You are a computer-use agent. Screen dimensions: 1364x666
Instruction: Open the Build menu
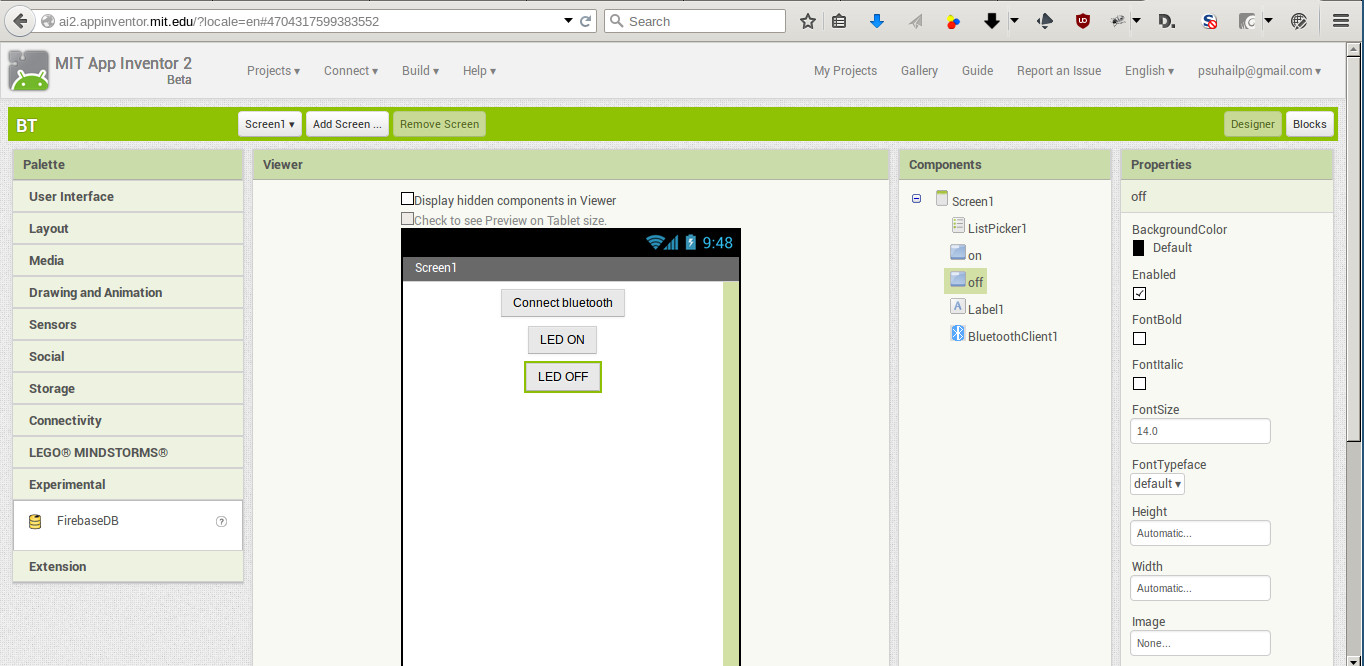[x=421, y=71]
